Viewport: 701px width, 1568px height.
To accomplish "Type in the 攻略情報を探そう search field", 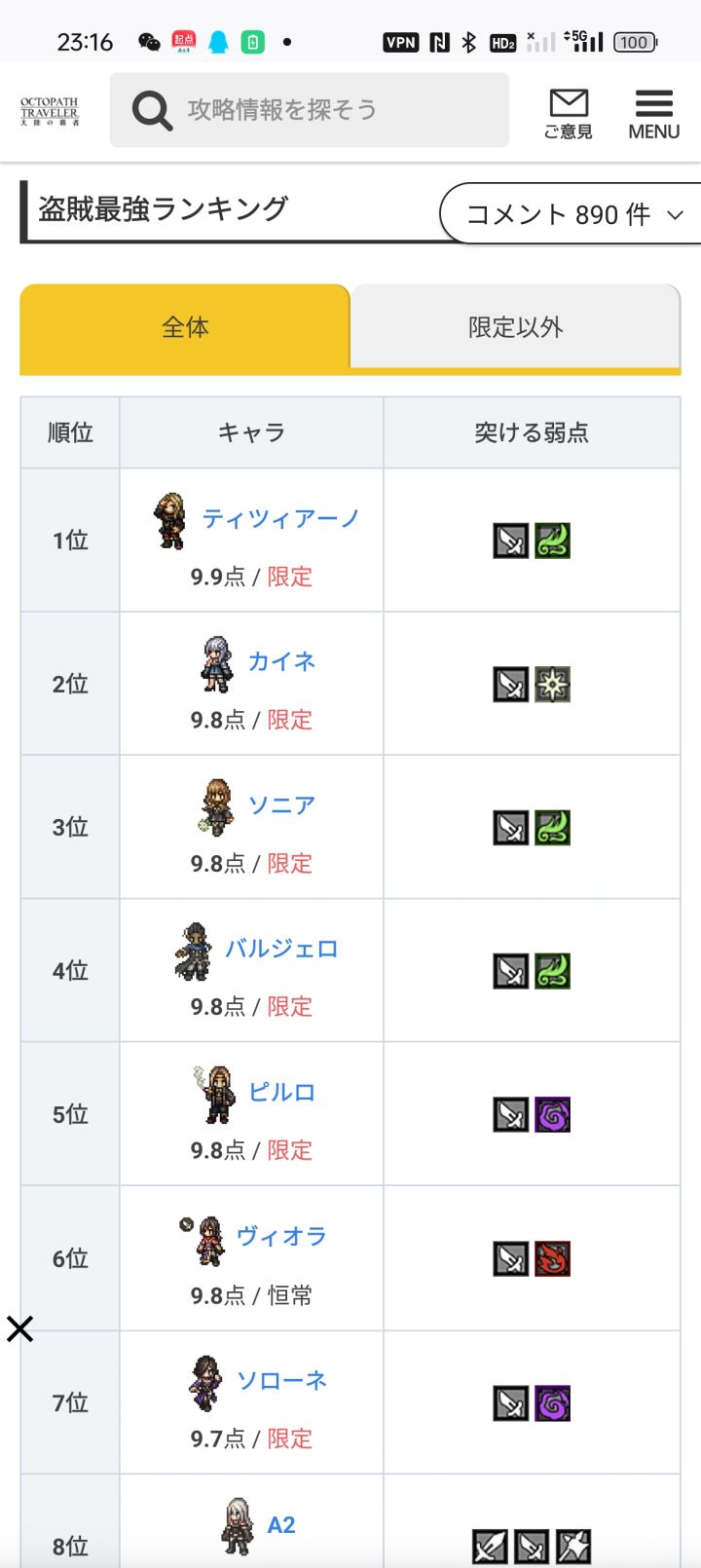I will [331, 110].
